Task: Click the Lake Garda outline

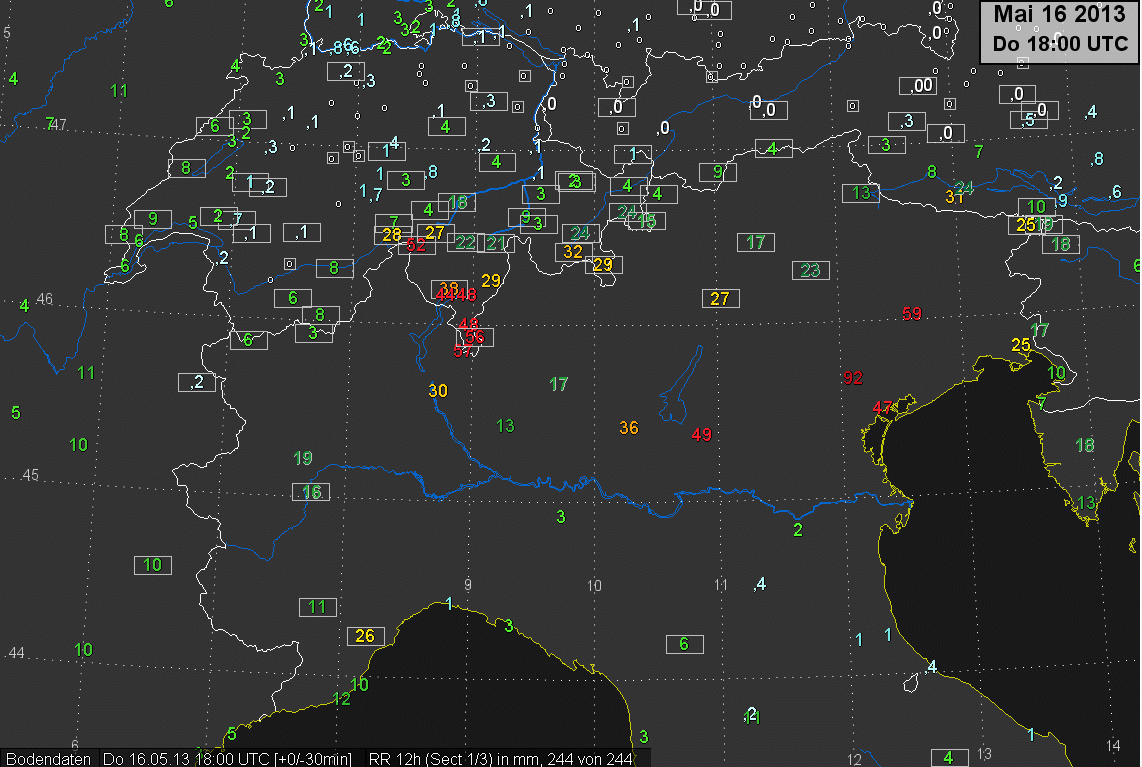Action: click(681, 390)
